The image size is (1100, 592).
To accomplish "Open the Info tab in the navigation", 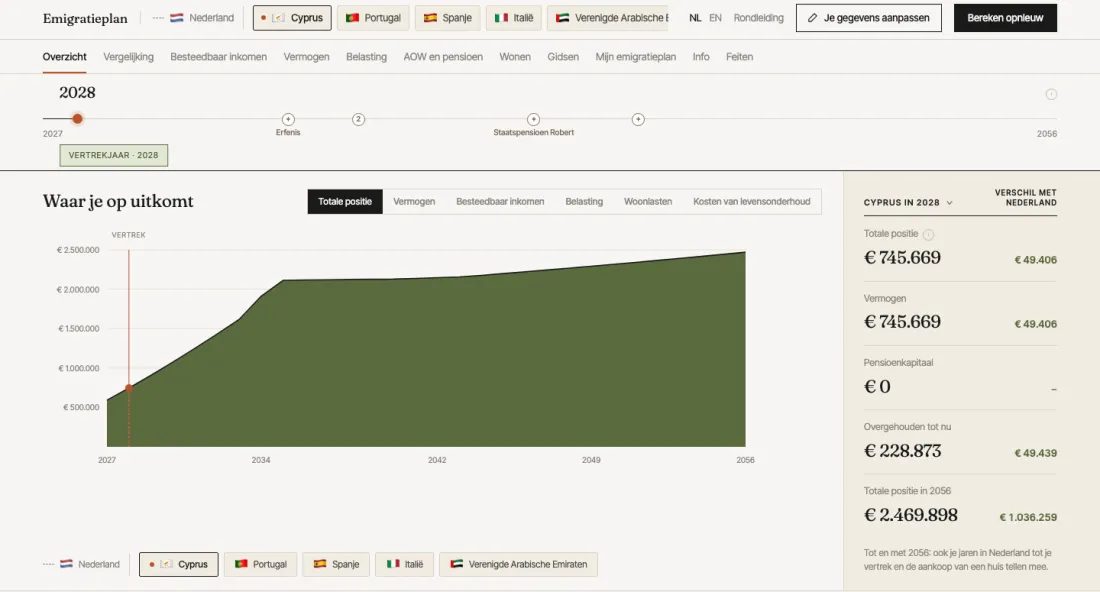I will tap(701, 57).
